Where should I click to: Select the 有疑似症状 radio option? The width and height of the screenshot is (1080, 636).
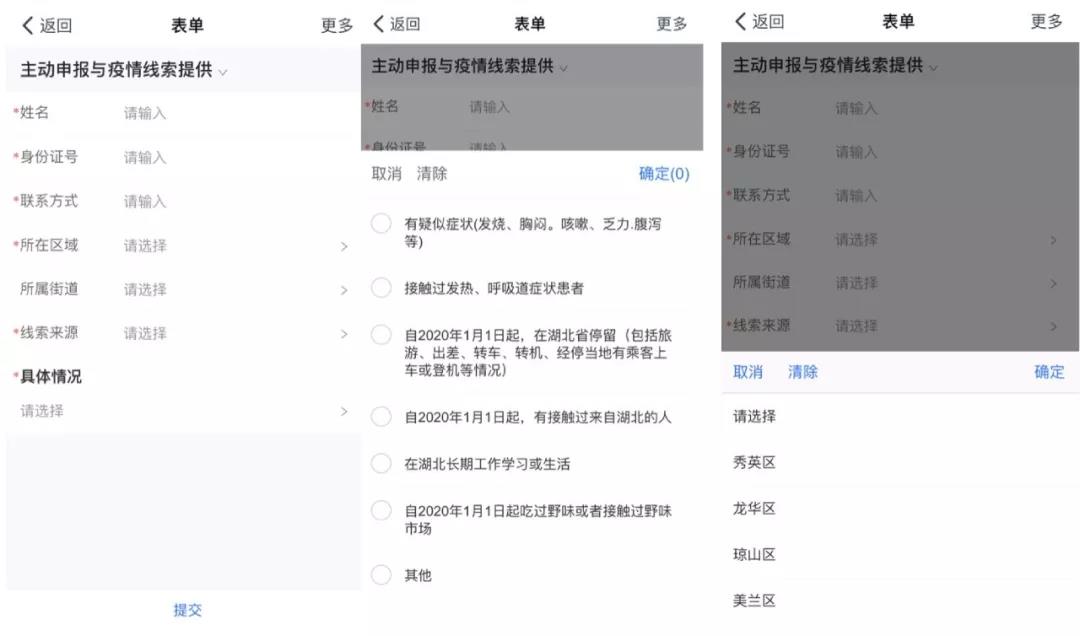click(381, 223)
